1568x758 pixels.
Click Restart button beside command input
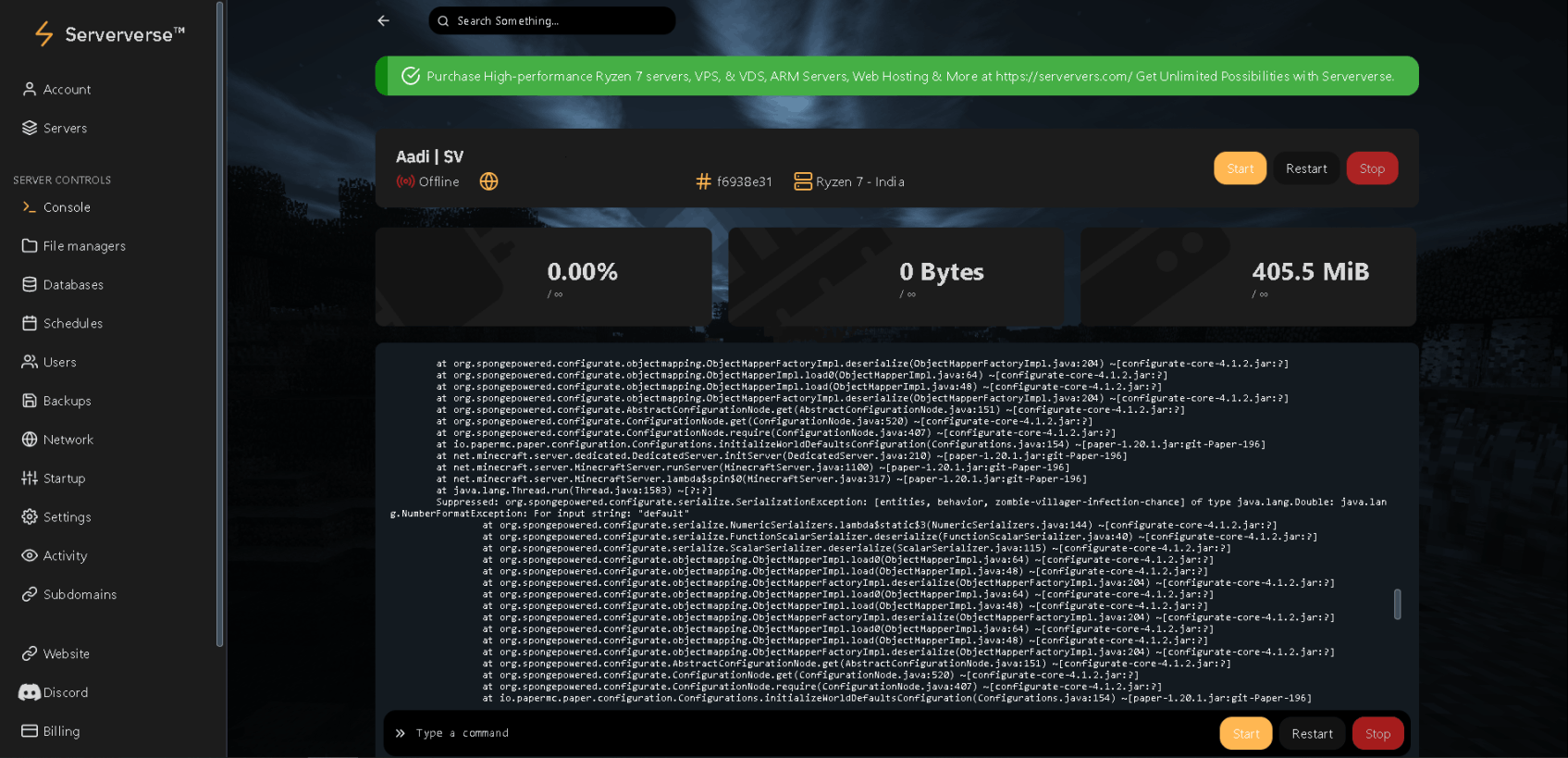(1312, 734)
